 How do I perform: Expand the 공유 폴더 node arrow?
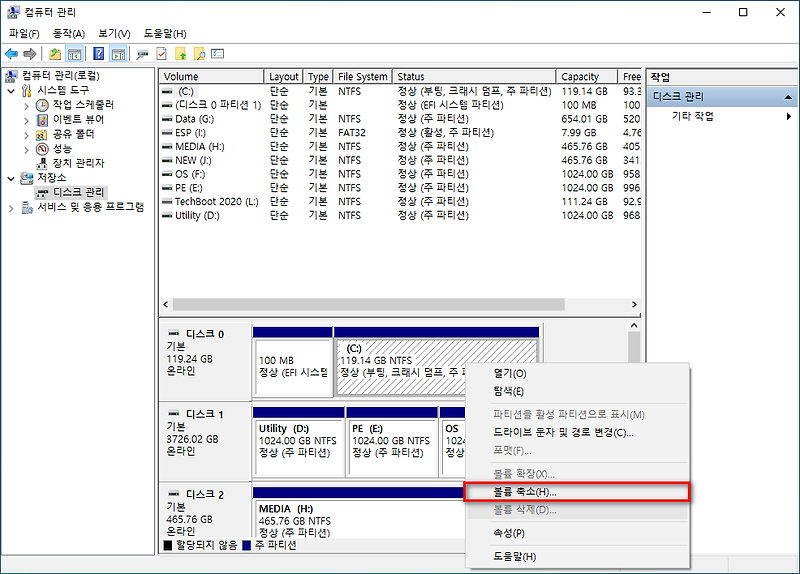27,135
